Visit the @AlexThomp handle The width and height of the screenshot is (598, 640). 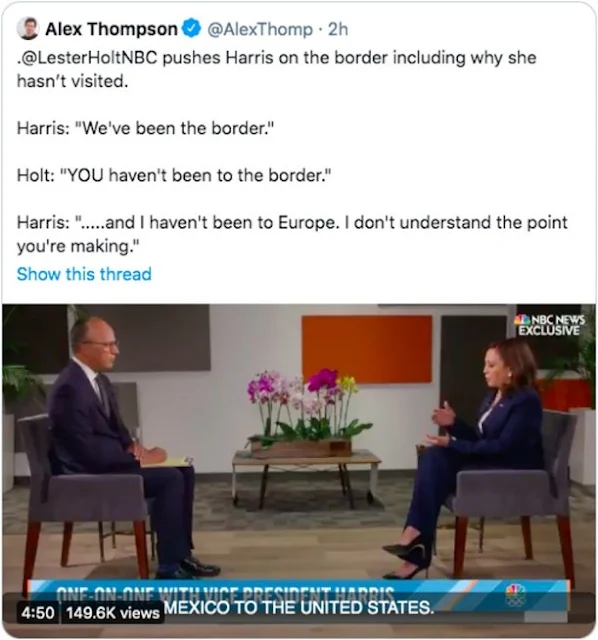(x=260, y=29)
